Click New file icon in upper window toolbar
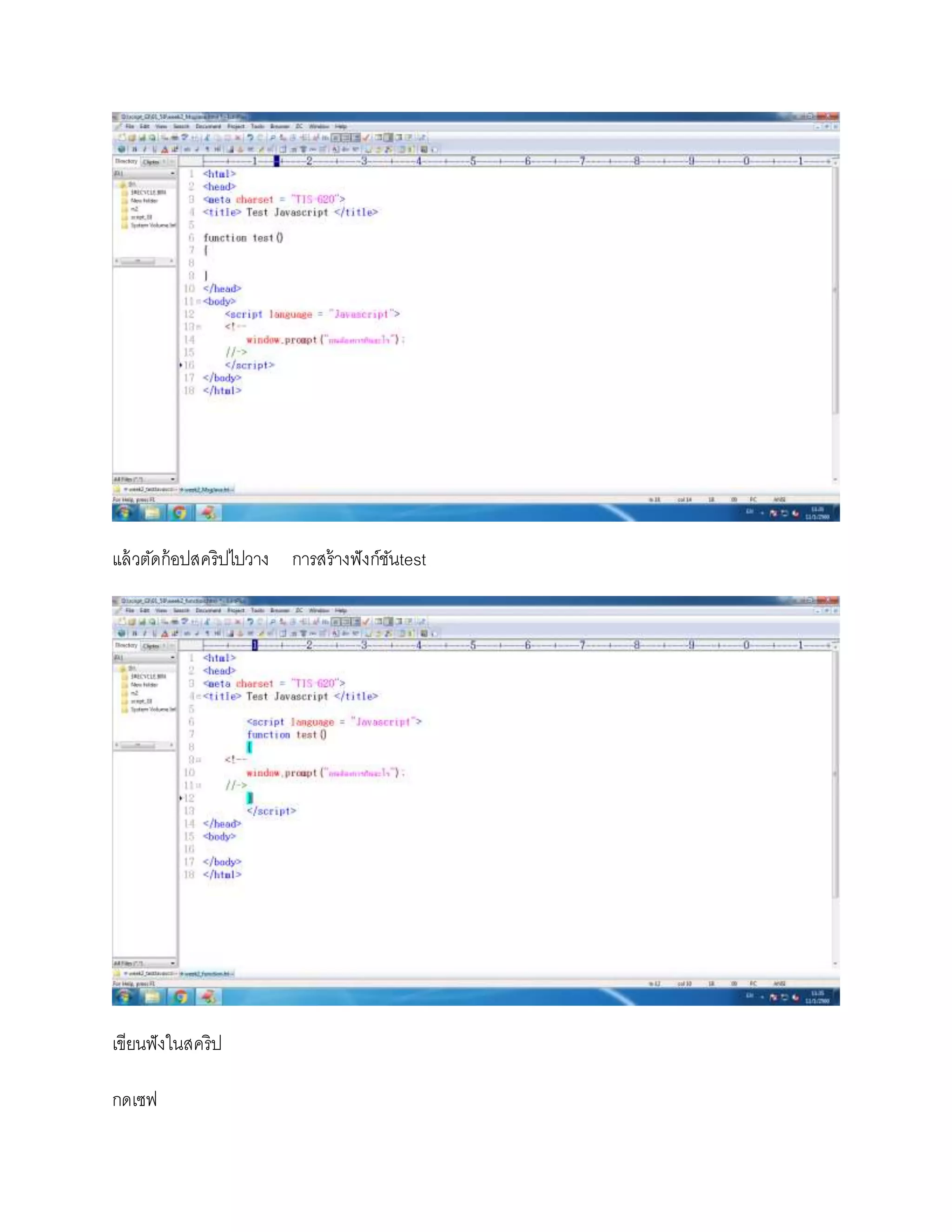This screenshot has height=1232, width=952. [121, 138]
